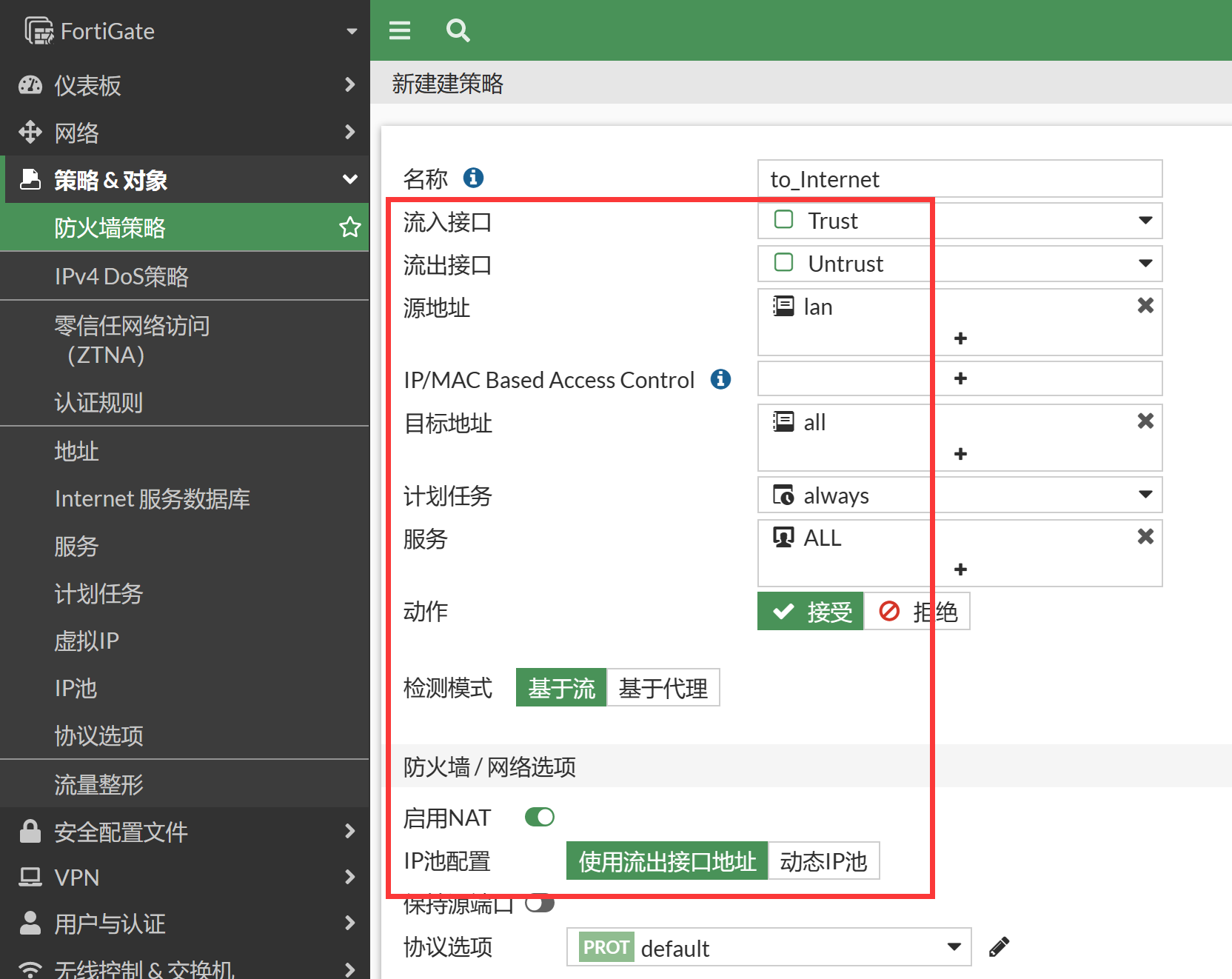Open IPv4 DoS策略 in sidebar

coord(121,276)
